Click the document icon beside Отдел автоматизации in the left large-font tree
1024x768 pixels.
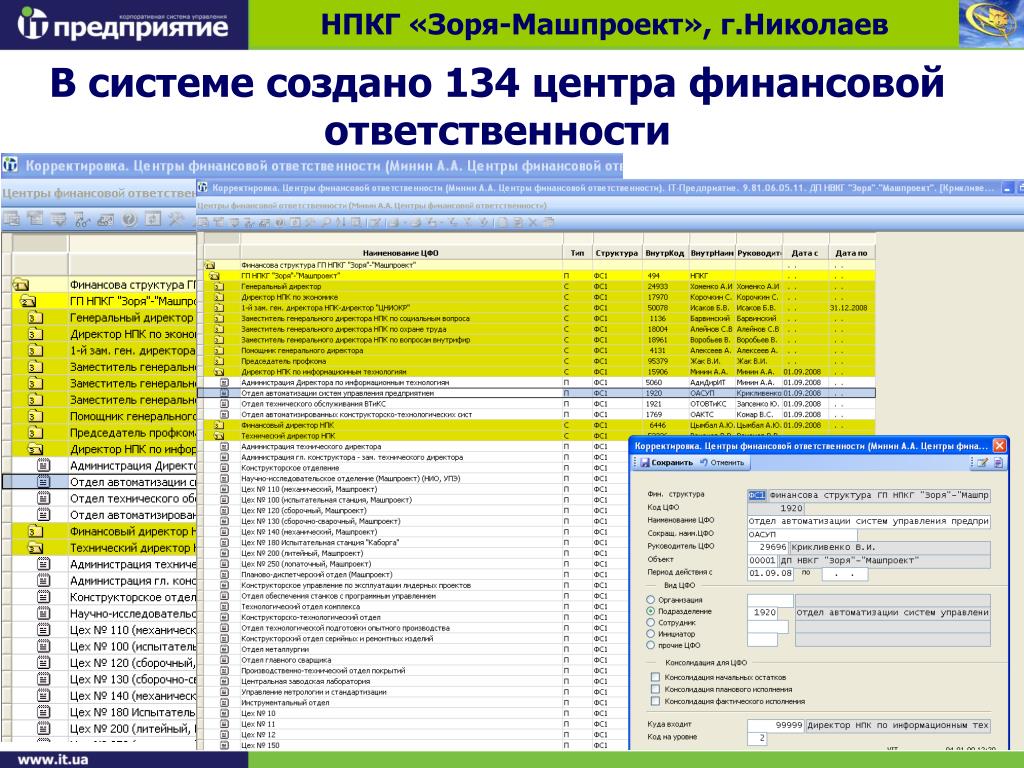point(43,482)
